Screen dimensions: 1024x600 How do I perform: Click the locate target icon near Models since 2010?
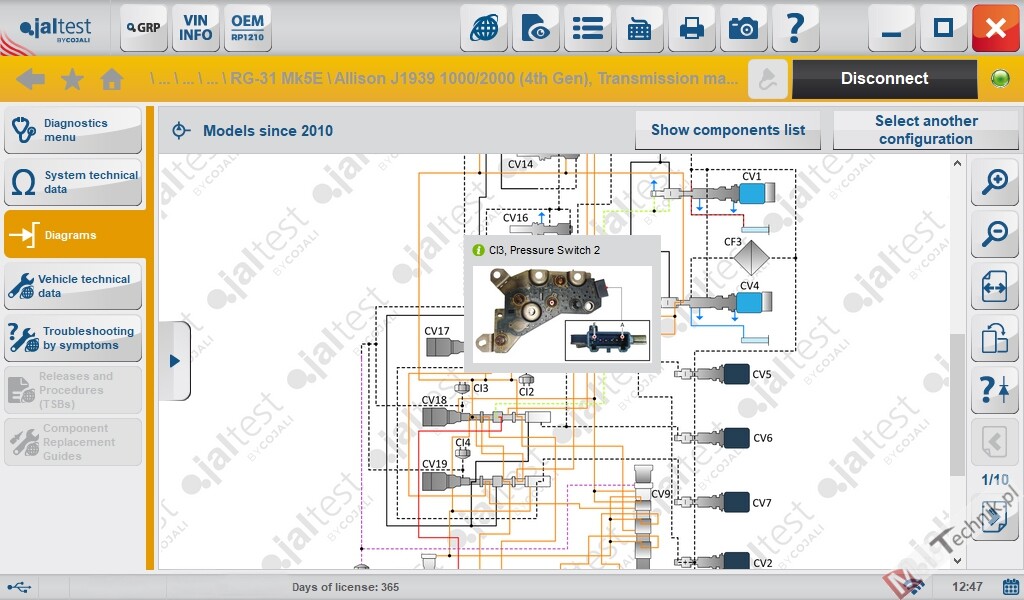point(181,131)
